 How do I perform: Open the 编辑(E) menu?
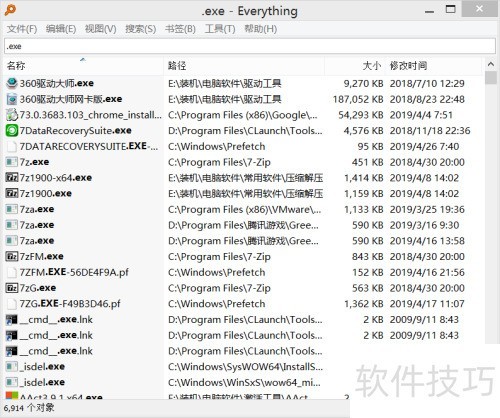(61, 29)
